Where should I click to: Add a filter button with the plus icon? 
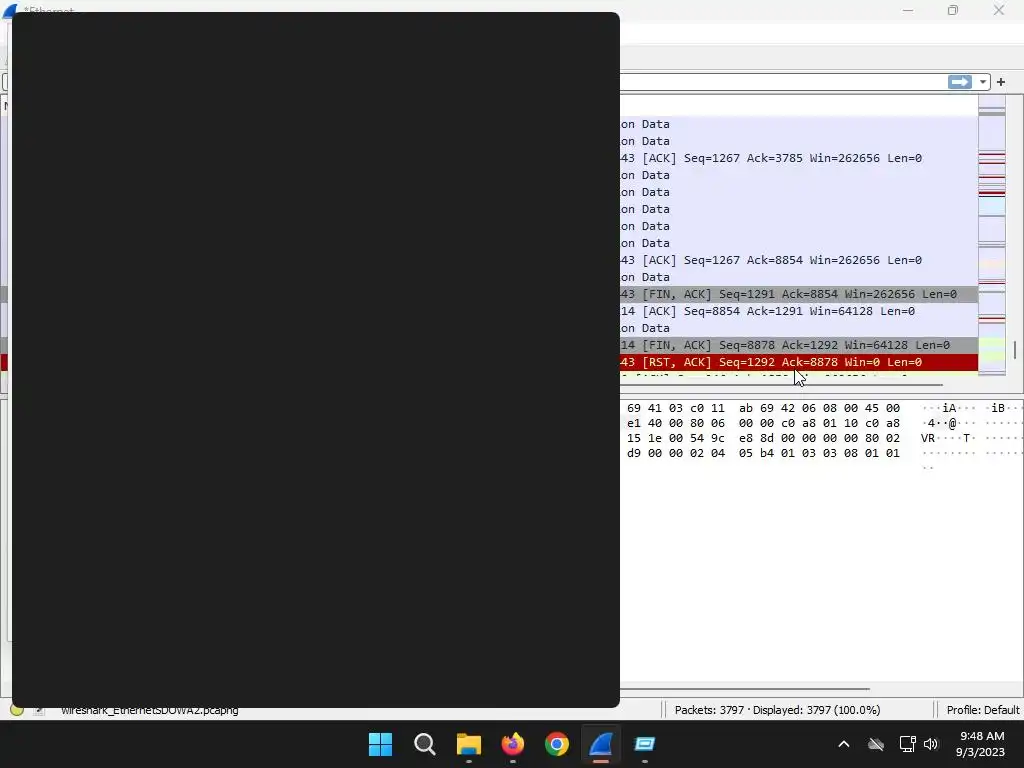[x=1000, y=82]
